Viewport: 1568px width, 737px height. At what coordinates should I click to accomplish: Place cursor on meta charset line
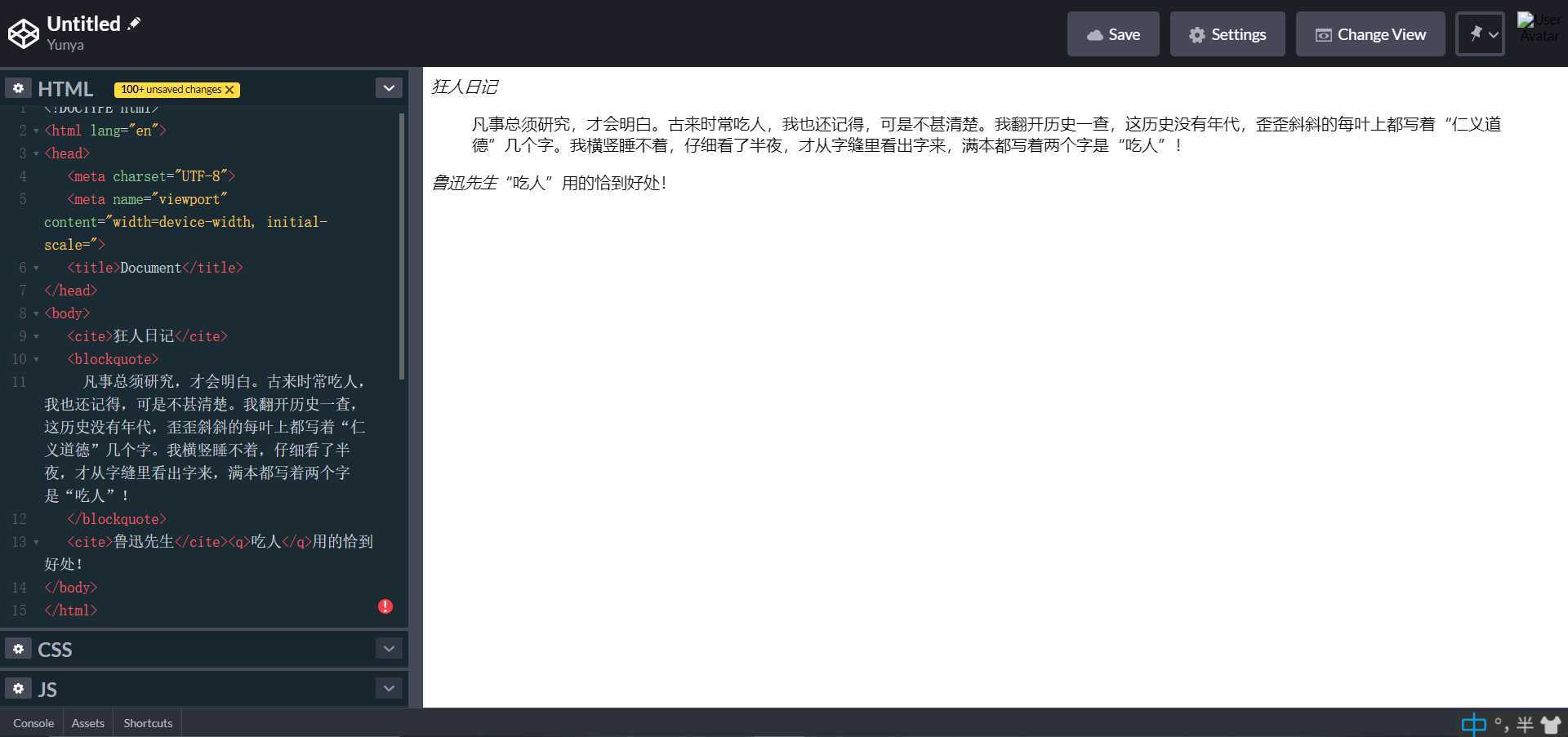151,176
